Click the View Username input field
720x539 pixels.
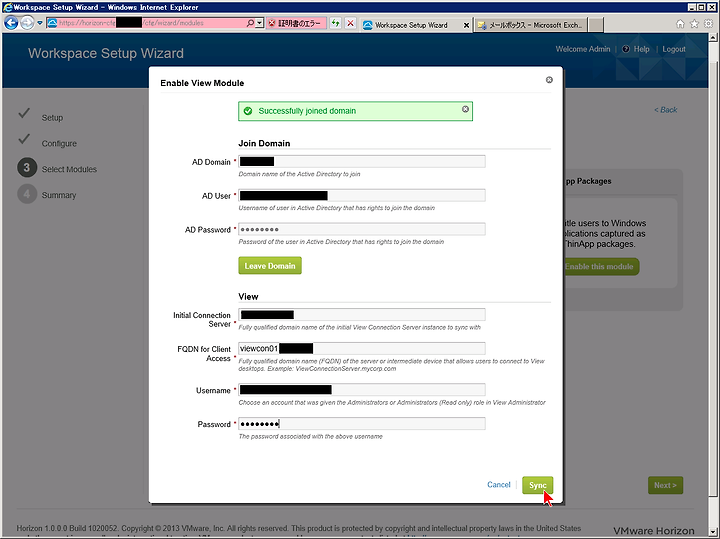pyautogui.click(x=362, y=390)
